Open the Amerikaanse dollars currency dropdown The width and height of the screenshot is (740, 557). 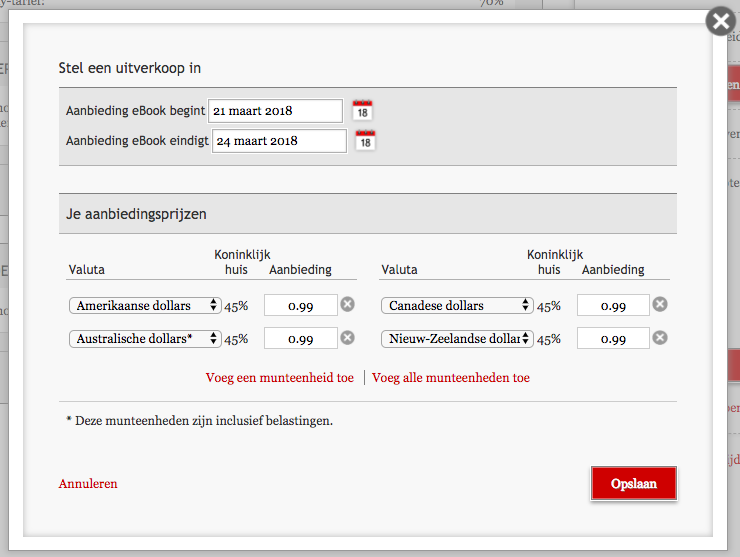click(145, 306)
